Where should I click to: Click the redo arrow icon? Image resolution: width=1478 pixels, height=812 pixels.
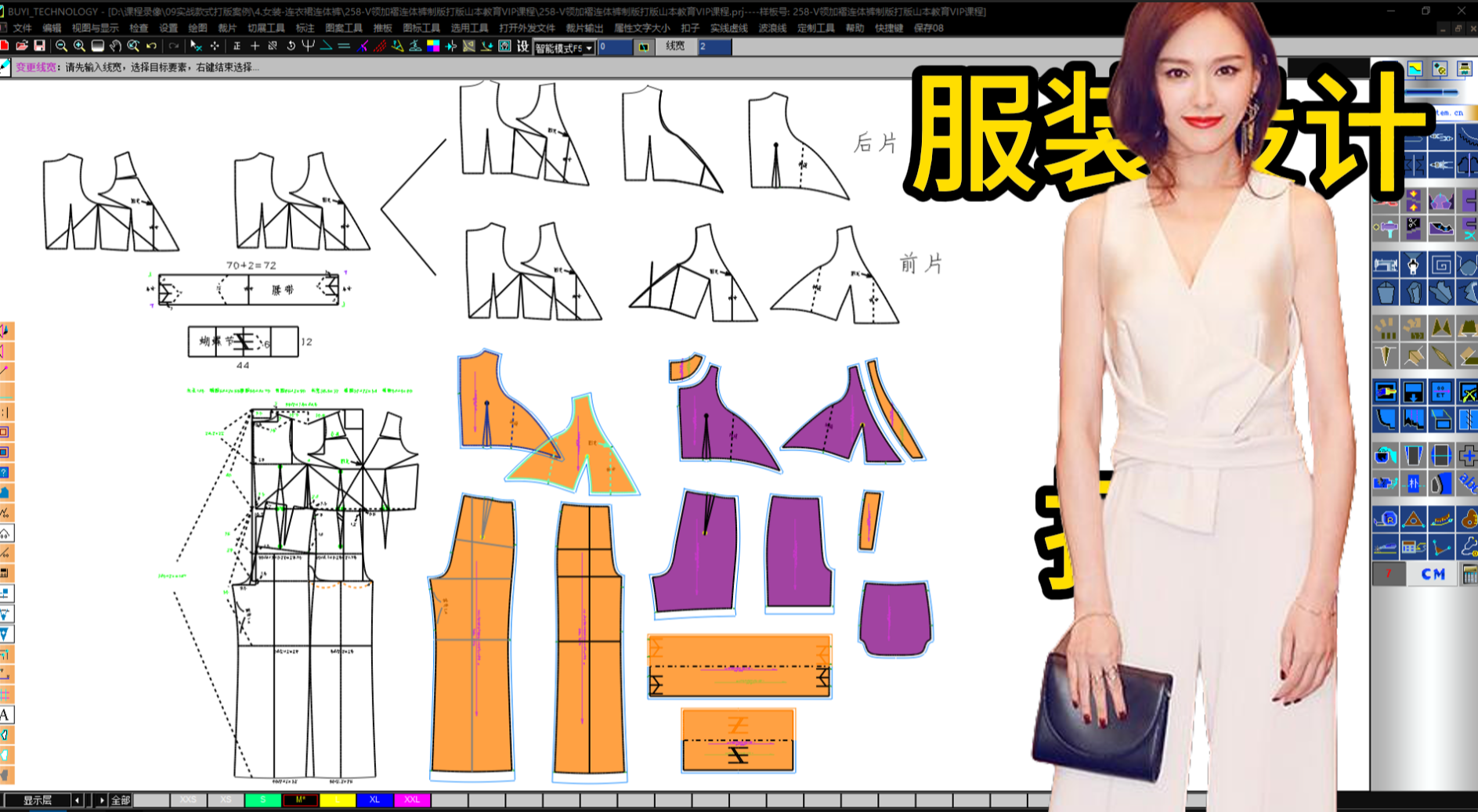click(x=174, y=46)
